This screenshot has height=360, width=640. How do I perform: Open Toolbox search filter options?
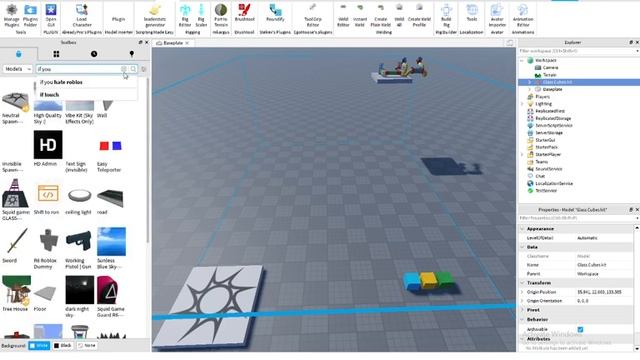[143, 69]
